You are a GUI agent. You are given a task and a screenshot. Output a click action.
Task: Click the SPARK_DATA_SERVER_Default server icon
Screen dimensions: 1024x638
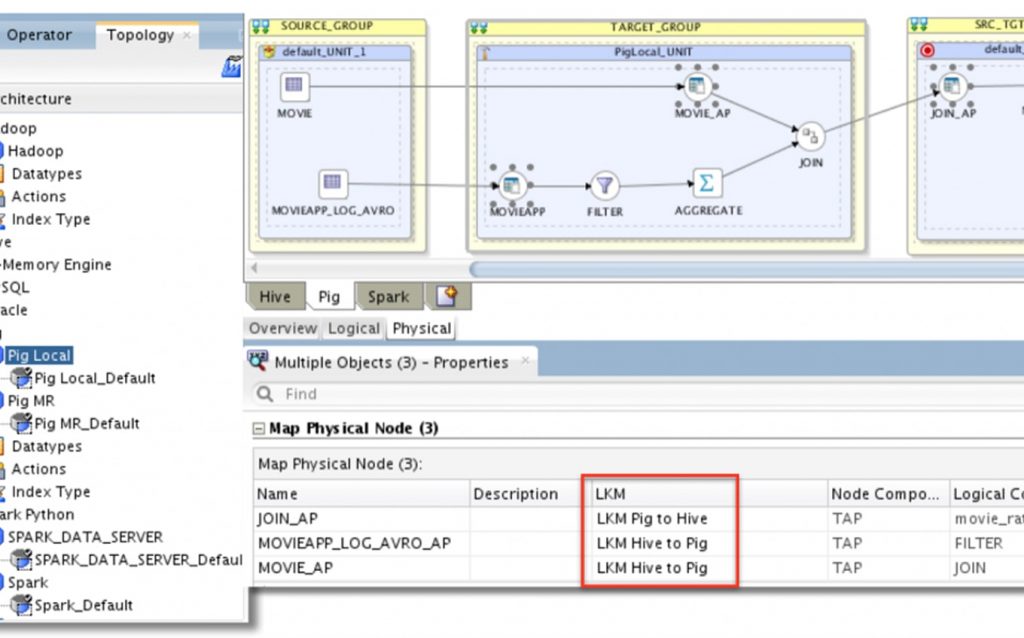click(x=21, y=559)
